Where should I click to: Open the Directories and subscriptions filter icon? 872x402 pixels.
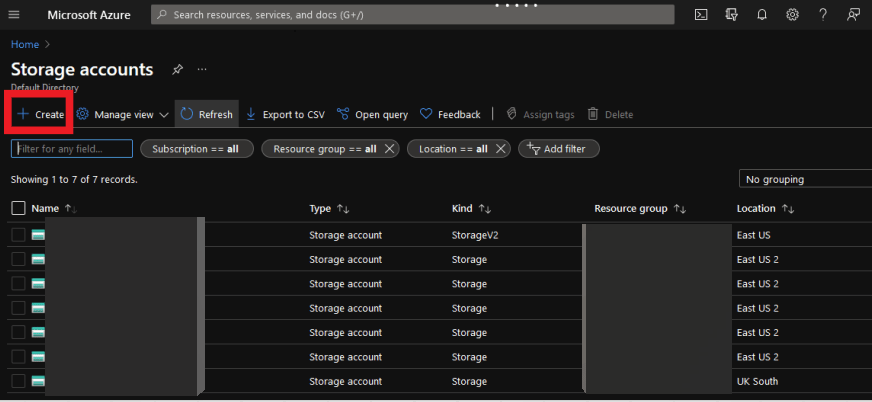pyautogui.click(x=732, y=15)
